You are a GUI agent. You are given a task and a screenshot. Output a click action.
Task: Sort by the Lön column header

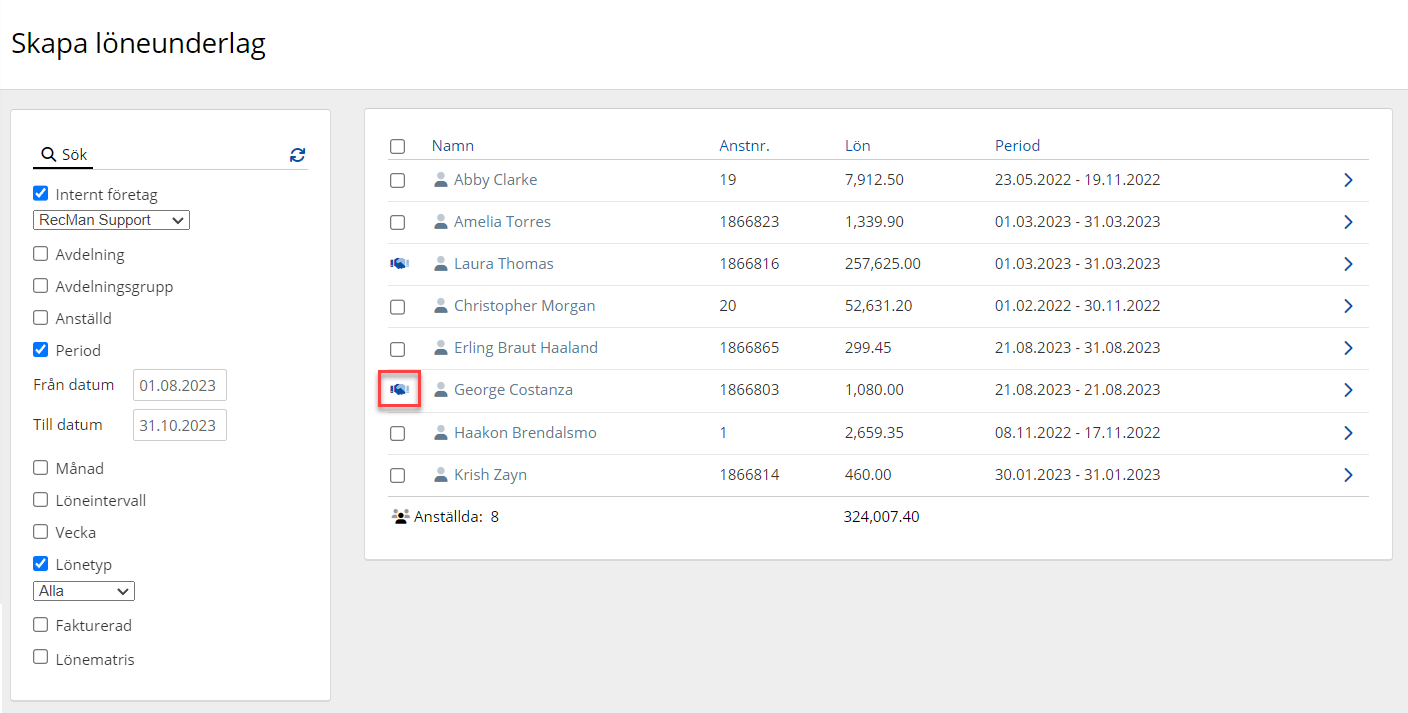click(857, 146)
